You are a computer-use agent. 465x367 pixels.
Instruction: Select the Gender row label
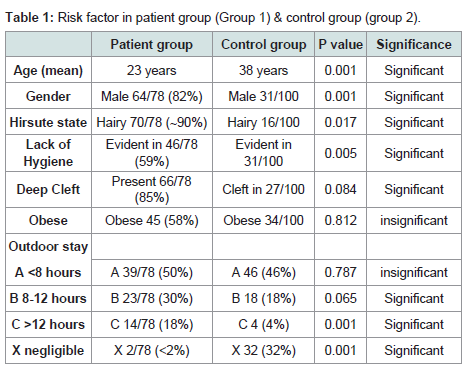coord(48,96)
